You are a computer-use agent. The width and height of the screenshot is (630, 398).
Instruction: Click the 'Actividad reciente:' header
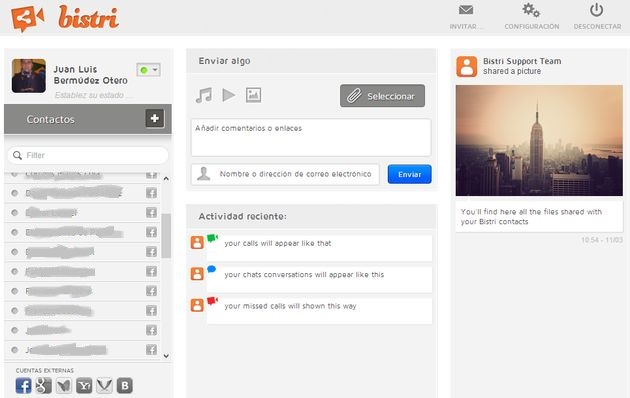coord(311,216)
